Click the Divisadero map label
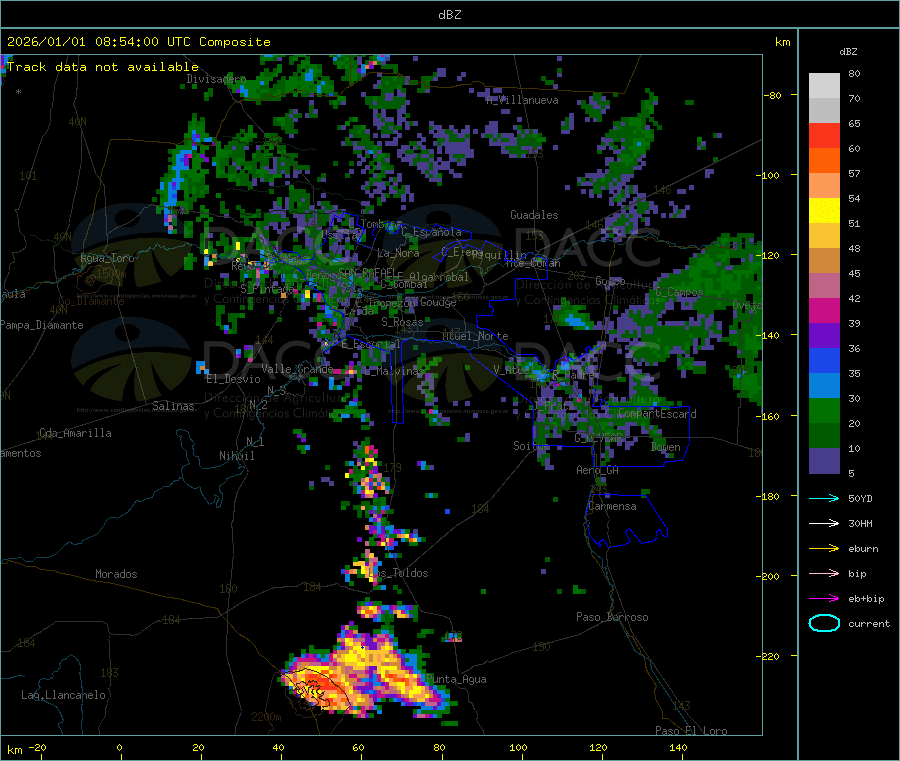The height and width of the screenshot is (761, 900). point(216,79)
